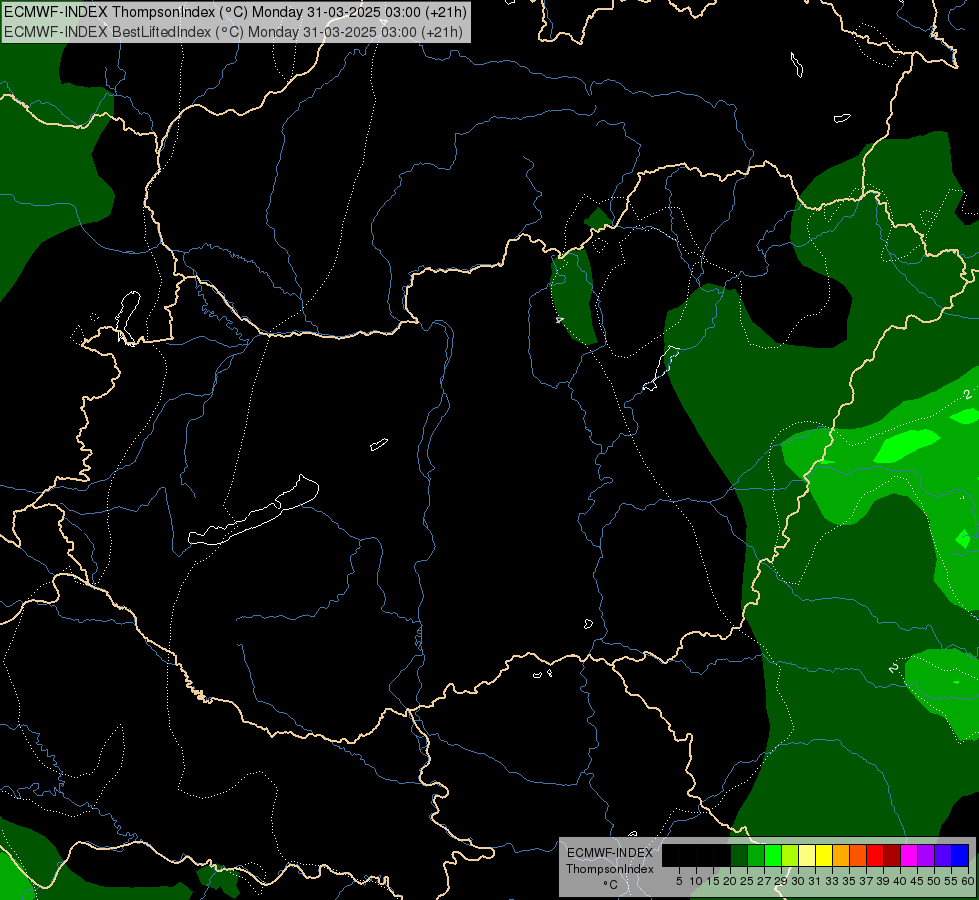
Task: Click the legend label ThompsonIndex
Action: coord(610,869)
